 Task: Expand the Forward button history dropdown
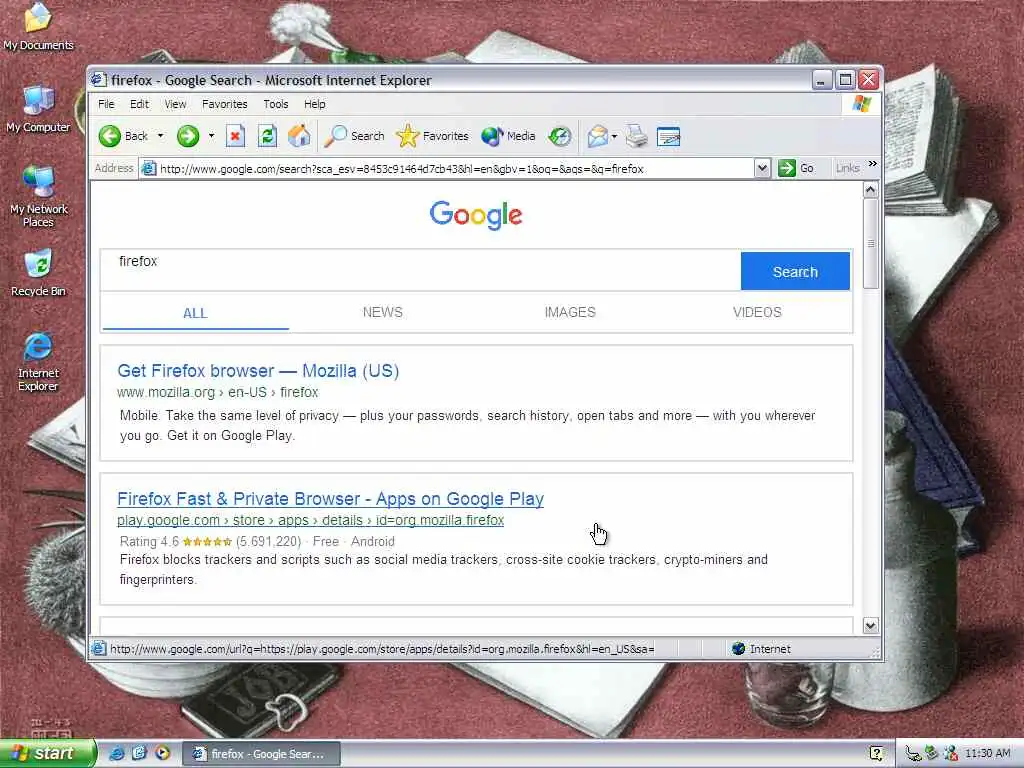point(211,136)
